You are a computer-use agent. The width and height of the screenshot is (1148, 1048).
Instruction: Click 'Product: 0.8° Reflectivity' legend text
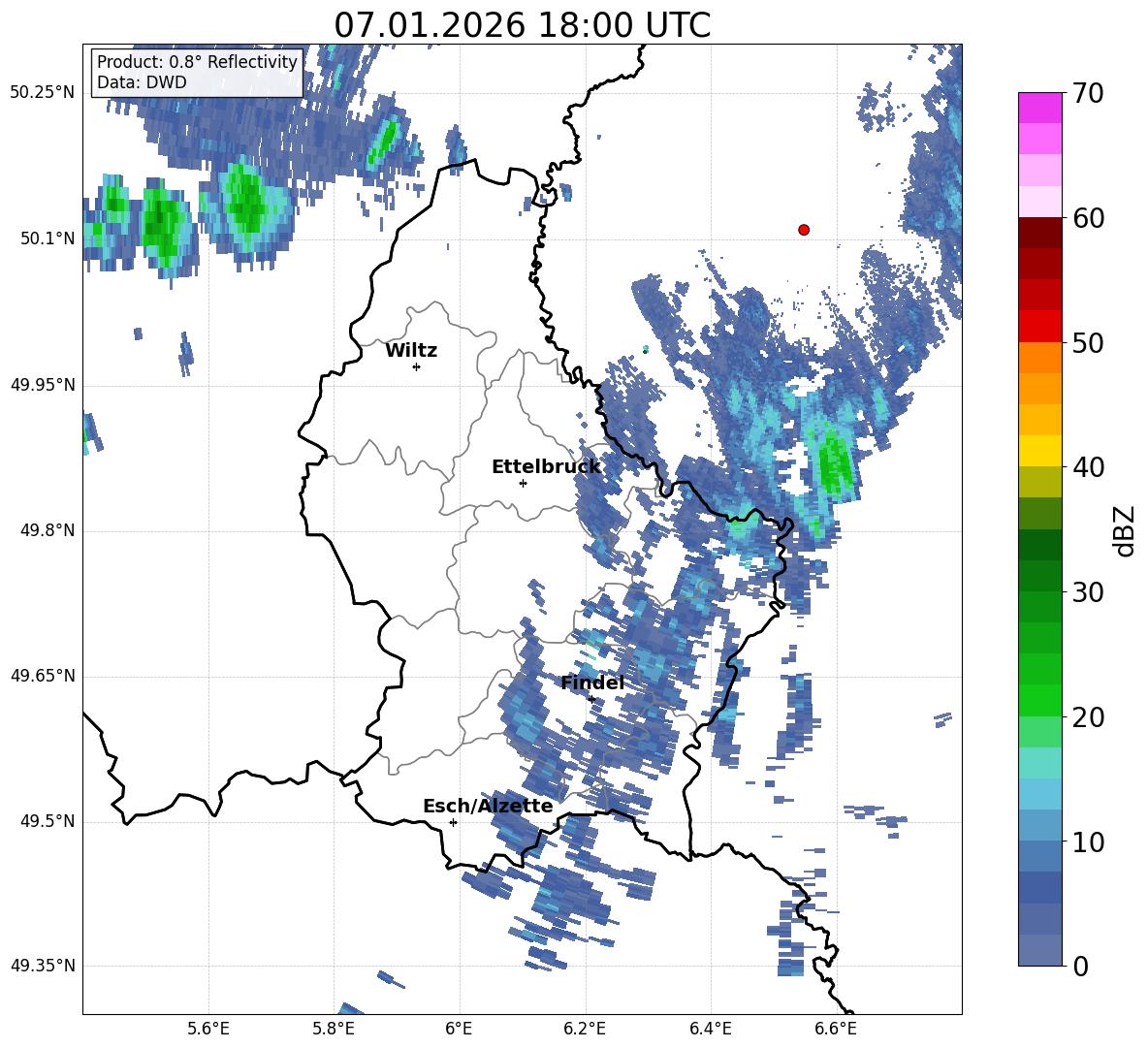coord(197,61)
